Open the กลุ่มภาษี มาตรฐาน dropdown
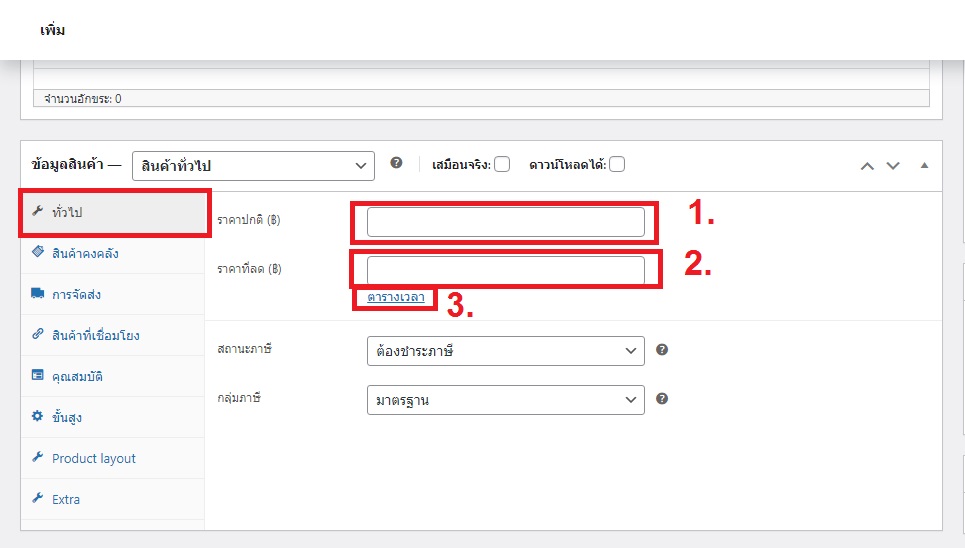This screenshot has height=548, width=965. 505,400
